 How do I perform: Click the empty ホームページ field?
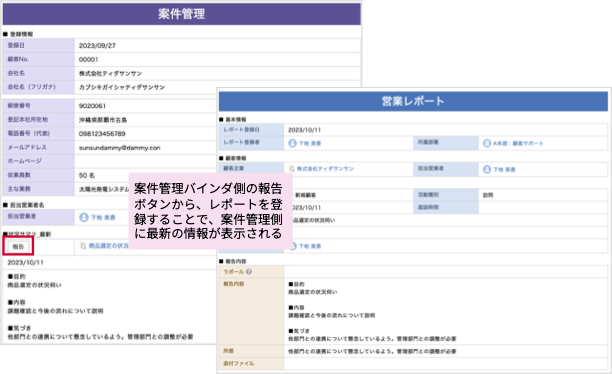[145, 161]
